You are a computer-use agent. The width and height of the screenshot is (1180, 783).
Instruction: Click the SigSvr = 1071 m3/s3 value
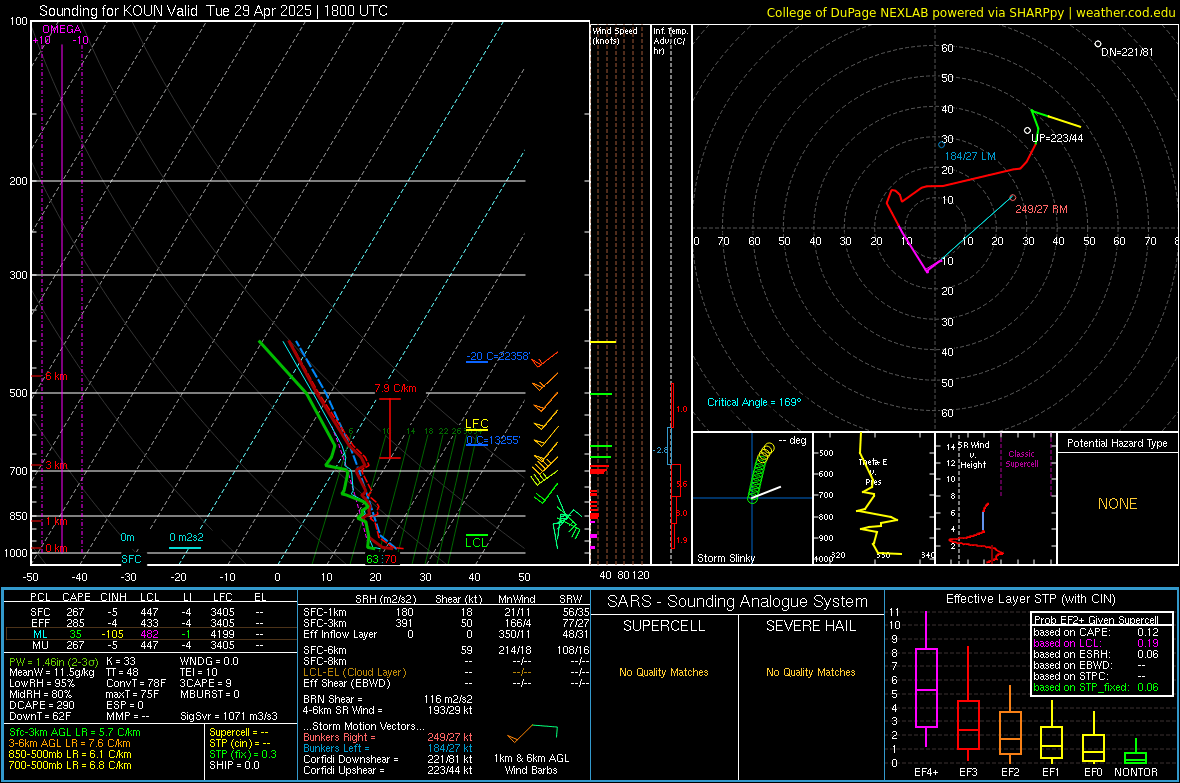pyautogui.click(x=229, y=716)
